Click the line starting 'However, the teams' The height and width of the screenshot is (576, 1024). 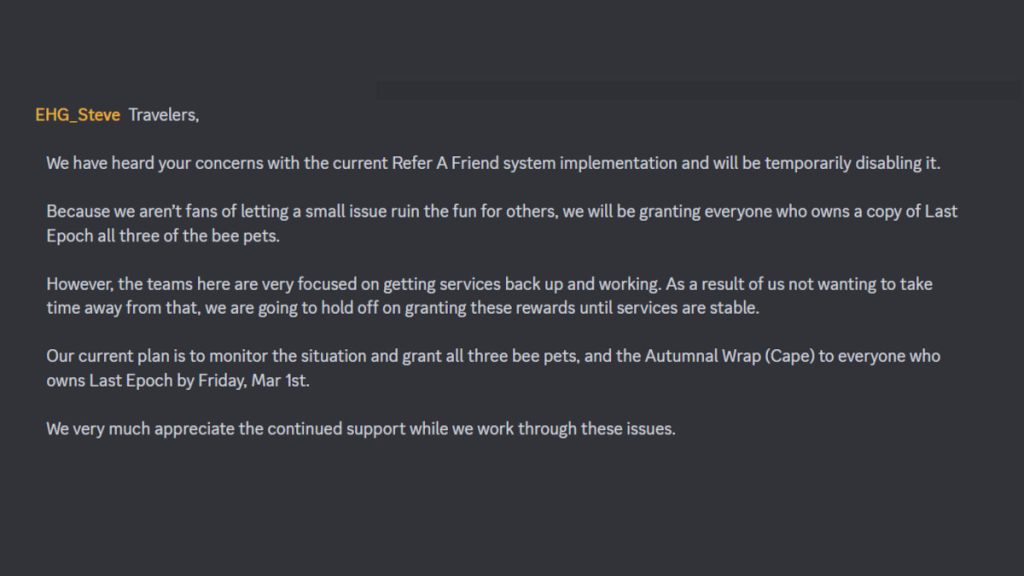click(x=489, y=284)
